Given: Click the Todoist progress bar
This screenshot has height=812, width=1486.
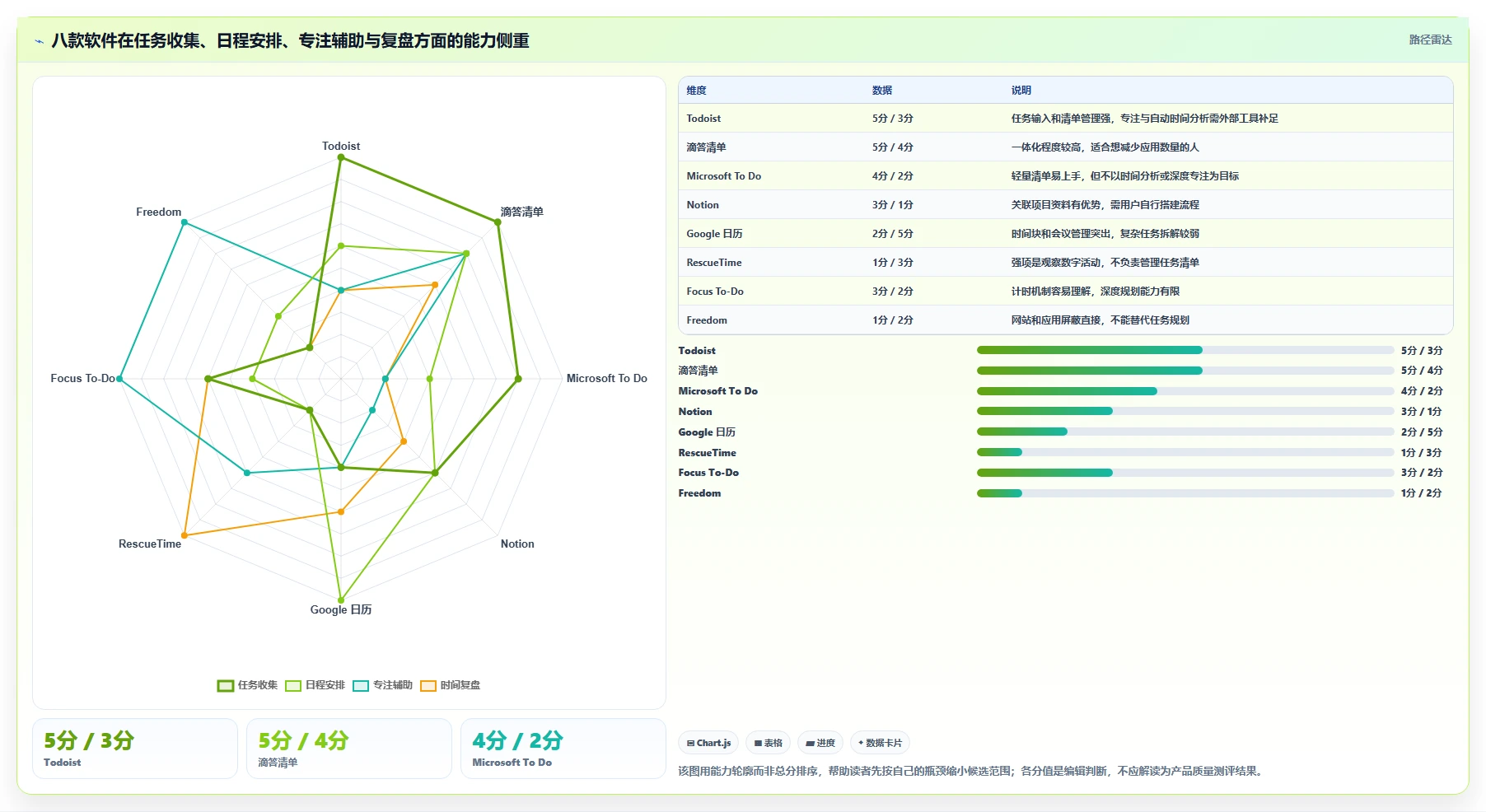Looking at the screenshot, I should click(1185, 350).
